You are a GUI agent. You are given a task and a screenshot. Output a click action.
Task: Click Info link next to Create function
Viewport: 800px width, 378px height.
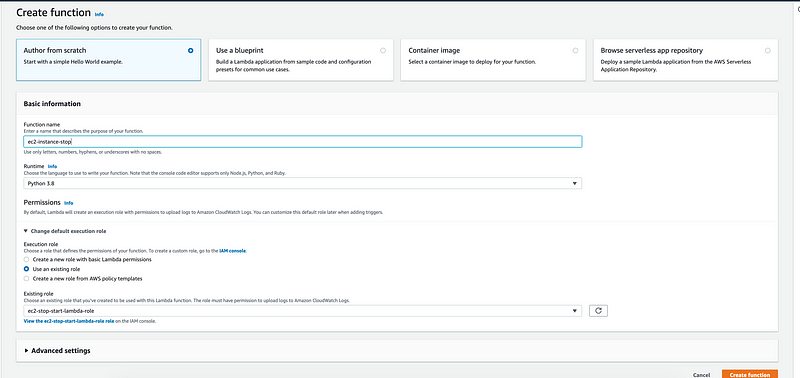(99, 15)
